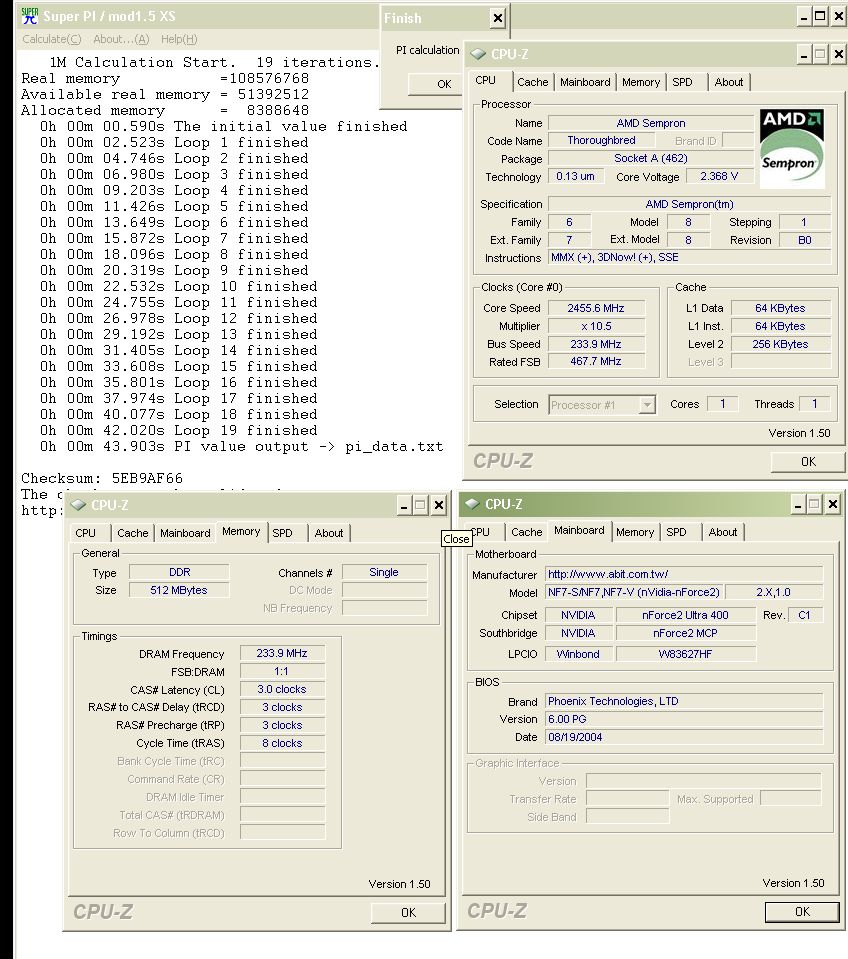
Task: Switch to About tab in the top CPU-Z window
Action: click(x=729, y=82)
